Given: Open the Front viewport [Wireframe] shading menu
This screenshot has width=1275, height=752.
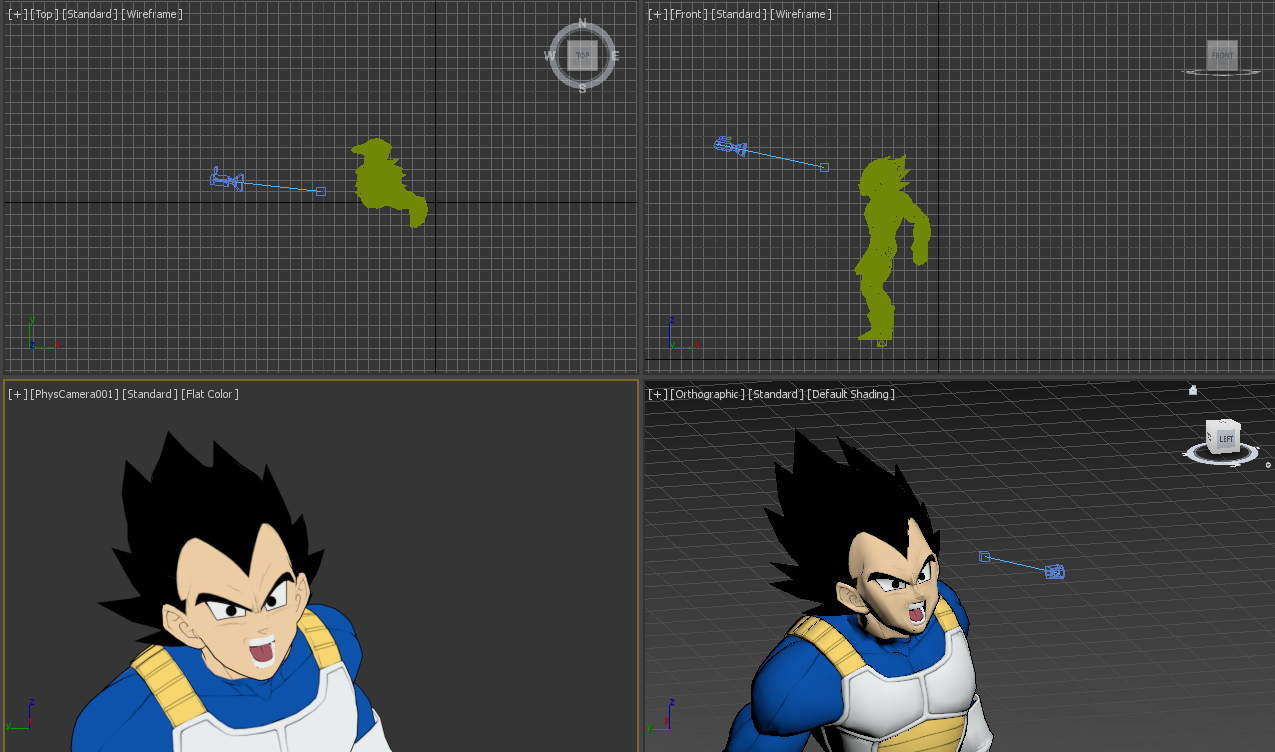Looking at the screenshot, I should click(x=801, y=14).
